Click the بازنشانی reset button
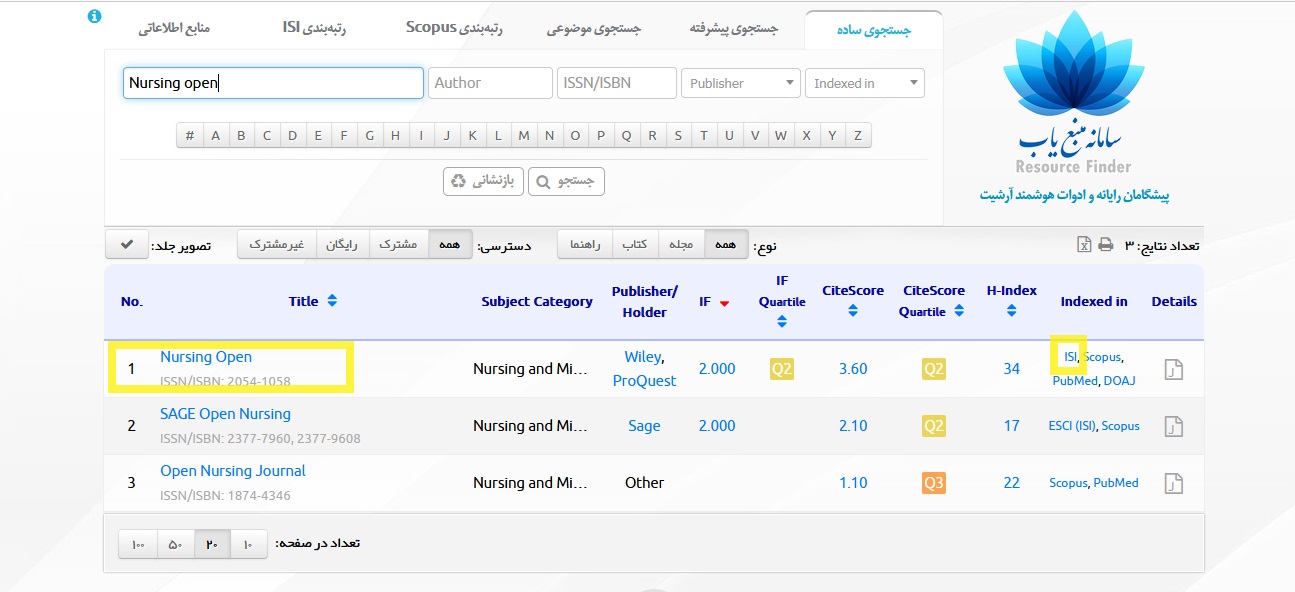1295x592 pixels. (483, 181)
